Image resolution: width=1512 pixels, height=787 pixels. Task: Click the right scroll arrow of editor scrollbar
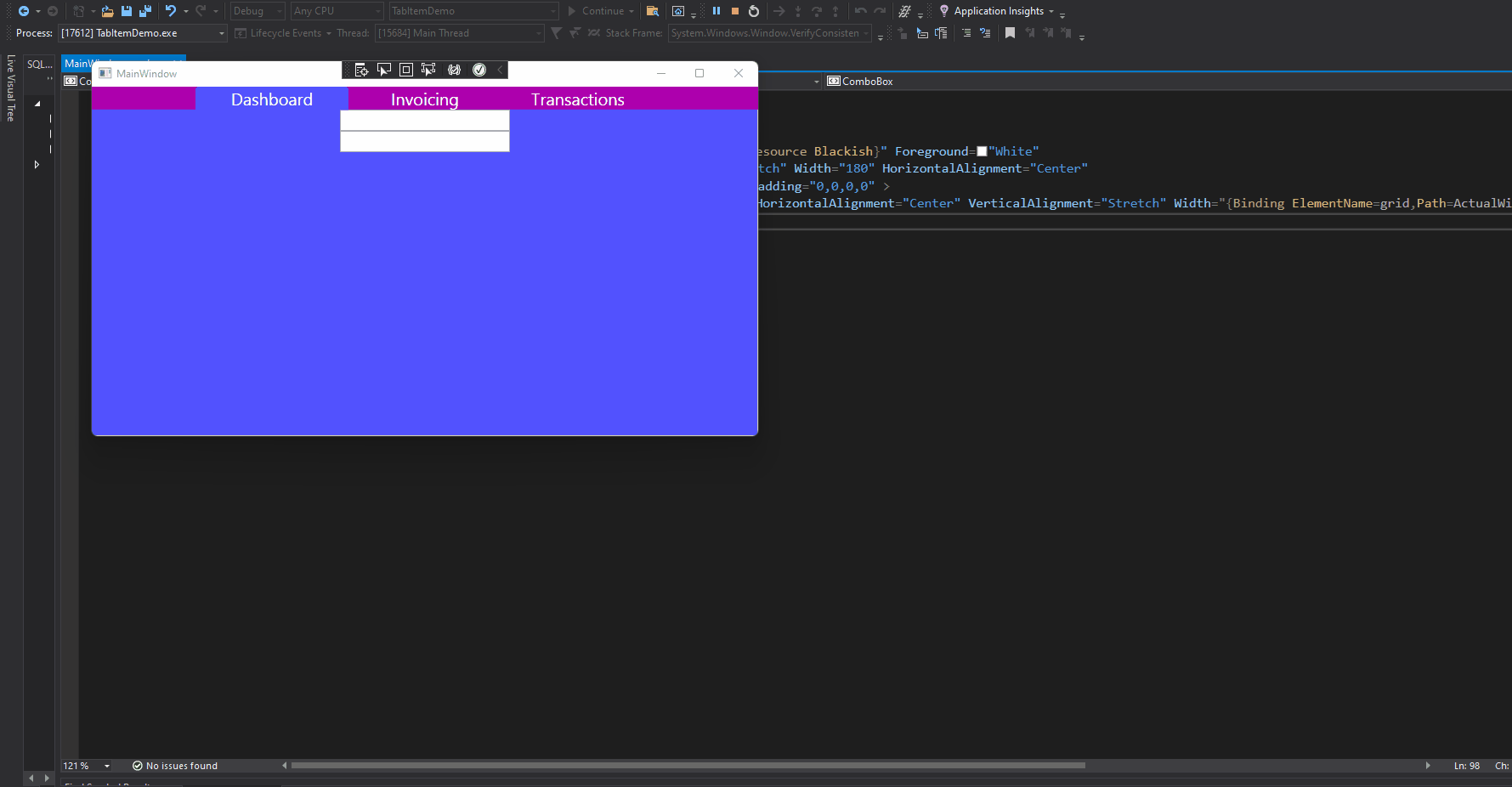click(x=1428, y=766)
